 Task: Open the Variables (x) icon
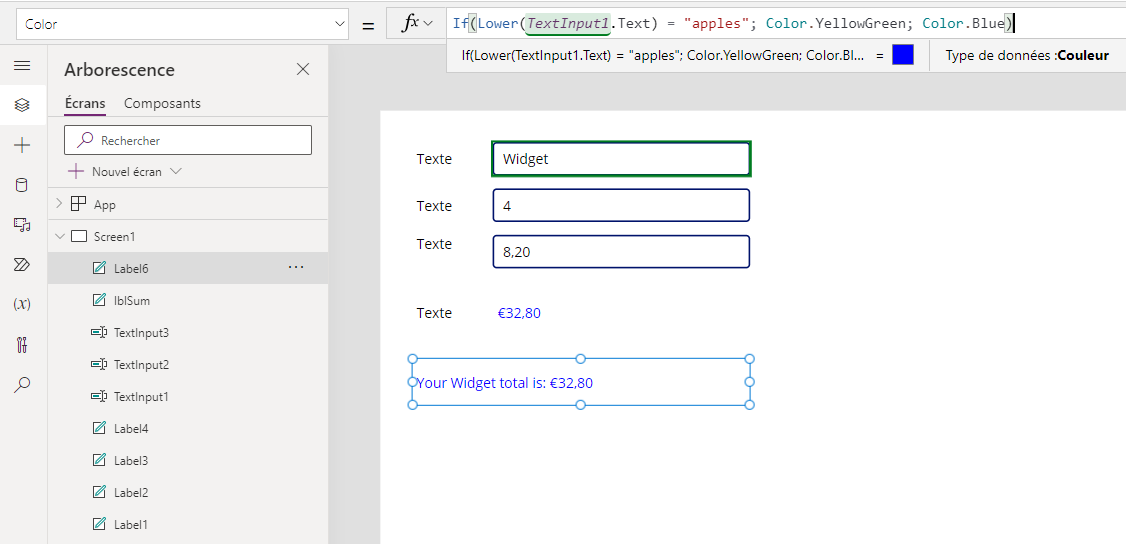coord(22,304)
